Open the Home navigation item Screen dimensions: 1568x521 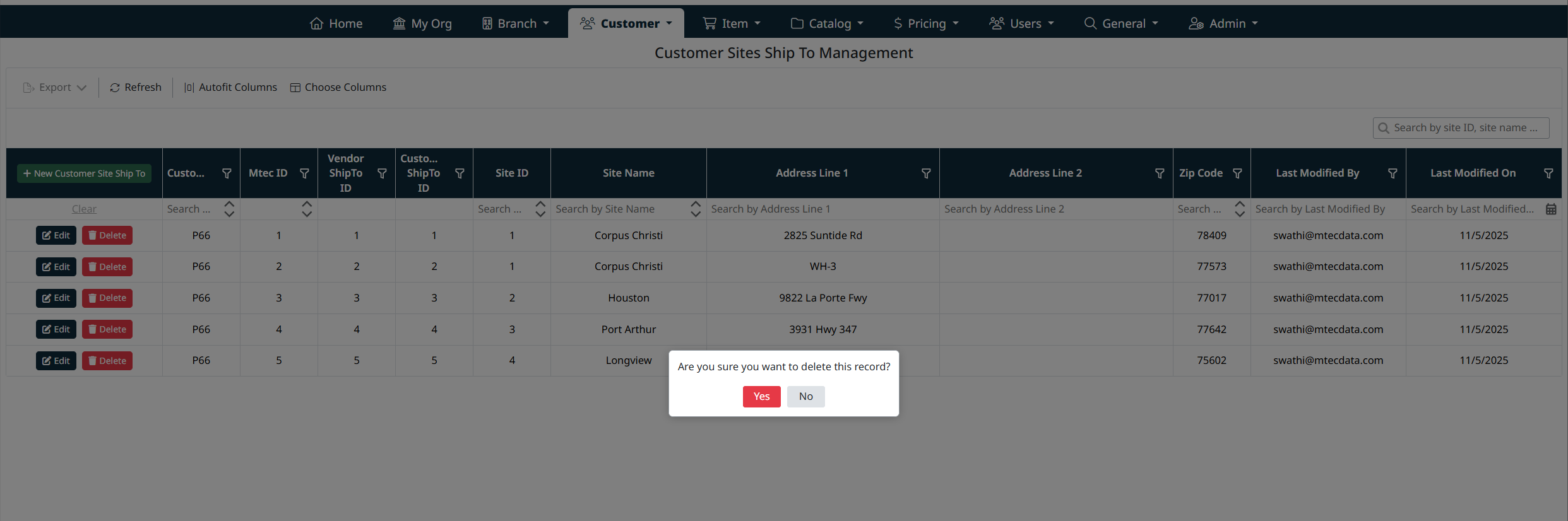336,23
